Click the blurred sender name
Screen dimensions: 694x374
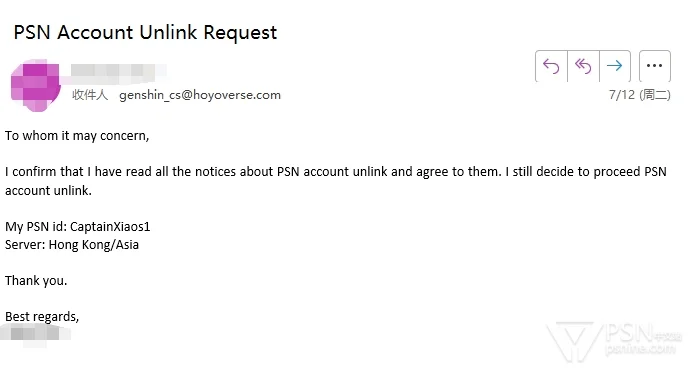[x=116, y=73]
